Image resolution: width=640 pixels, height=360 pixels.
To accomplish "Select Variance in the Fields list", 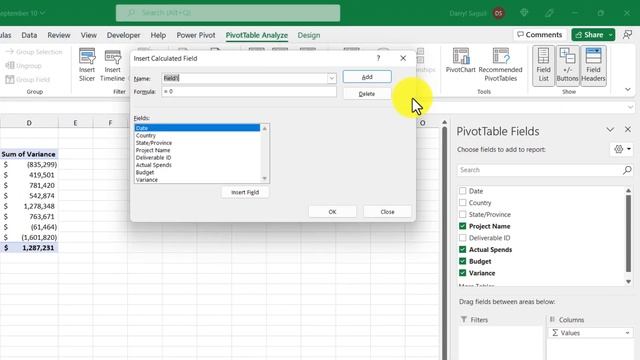I will point(197,180).
